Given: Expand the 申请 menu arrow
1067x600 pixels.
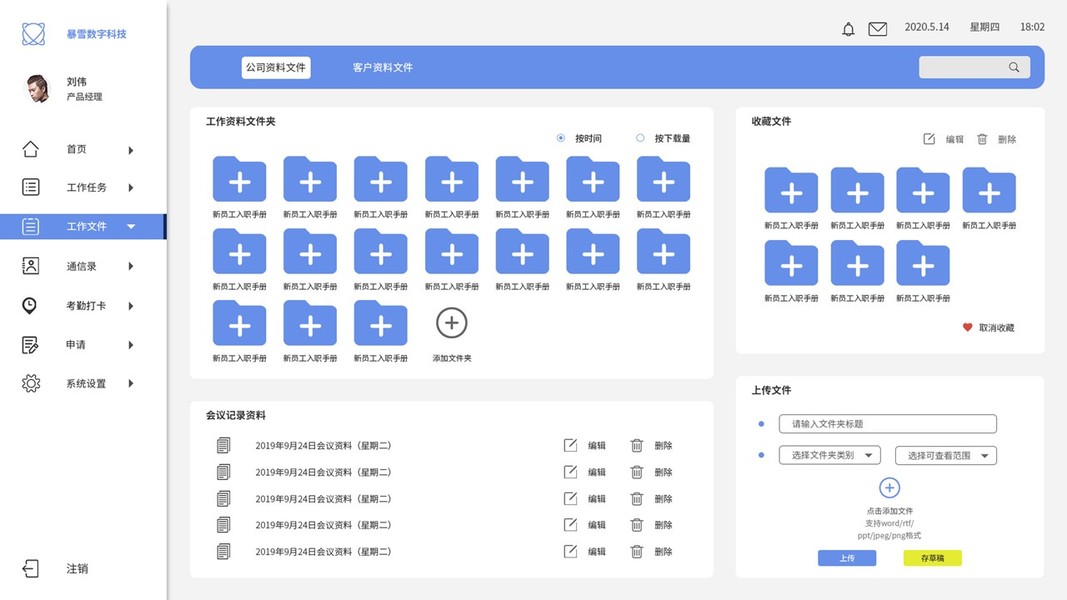Looking at the screenshot, I should [x=131, y=345].
